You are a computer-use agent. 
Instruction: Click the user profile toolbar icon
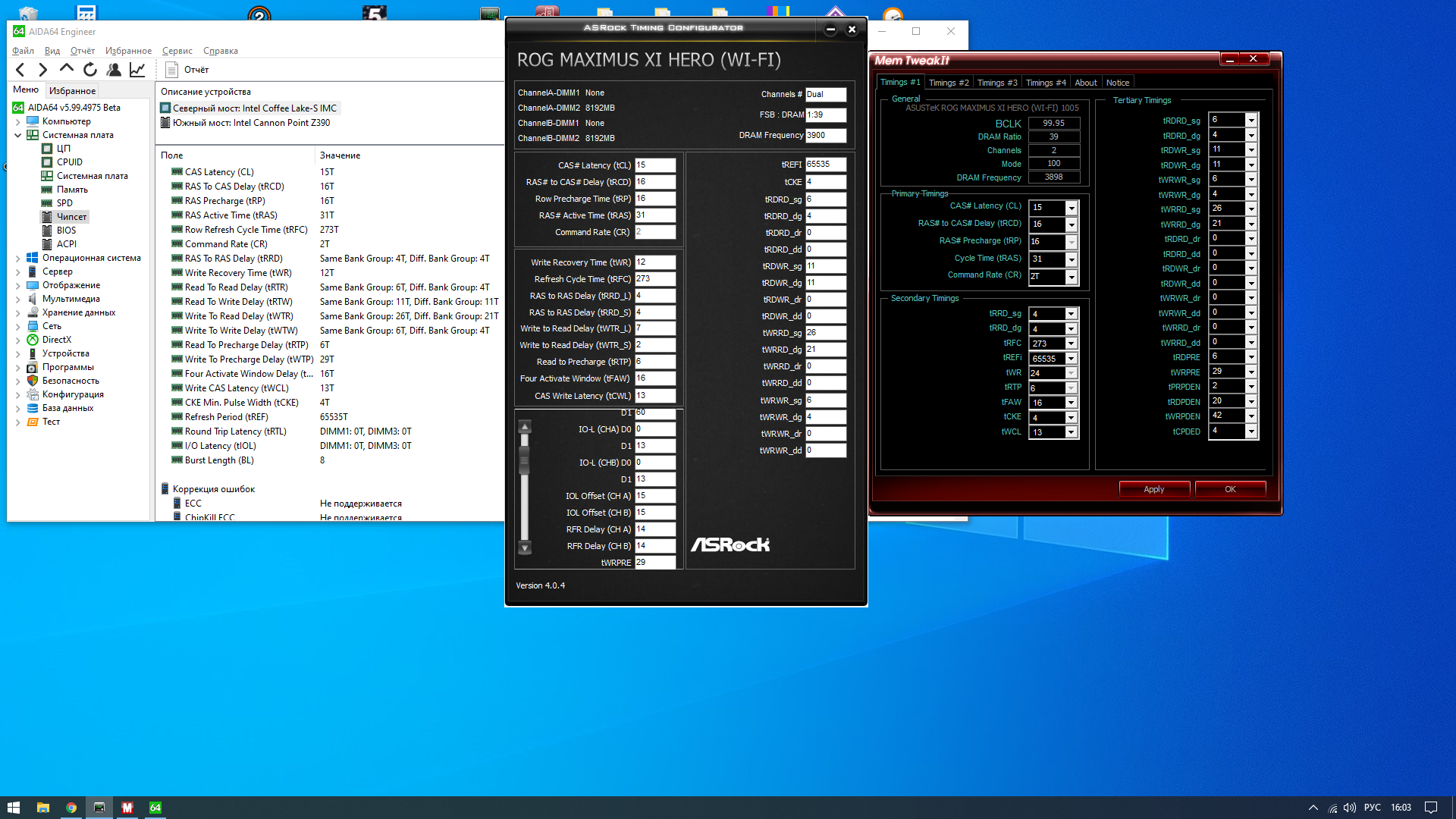click(114, 70)
